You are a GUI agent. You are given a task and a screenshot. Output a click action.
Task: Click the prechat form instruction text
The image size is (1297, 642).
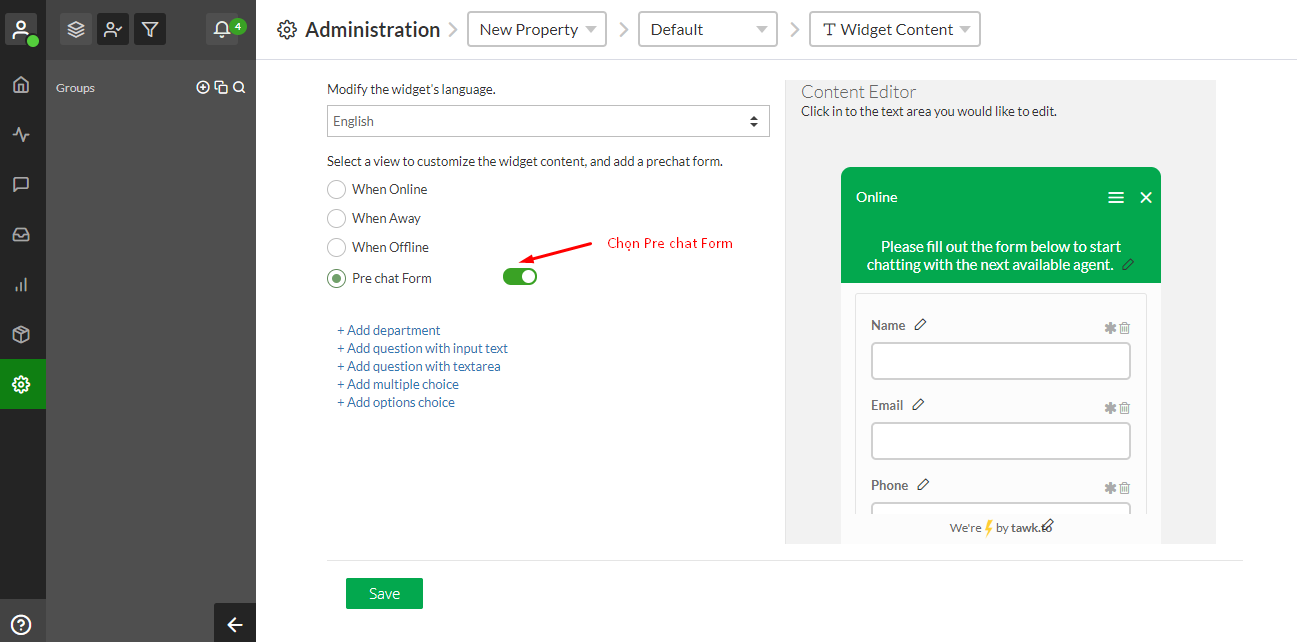point(991,256)
